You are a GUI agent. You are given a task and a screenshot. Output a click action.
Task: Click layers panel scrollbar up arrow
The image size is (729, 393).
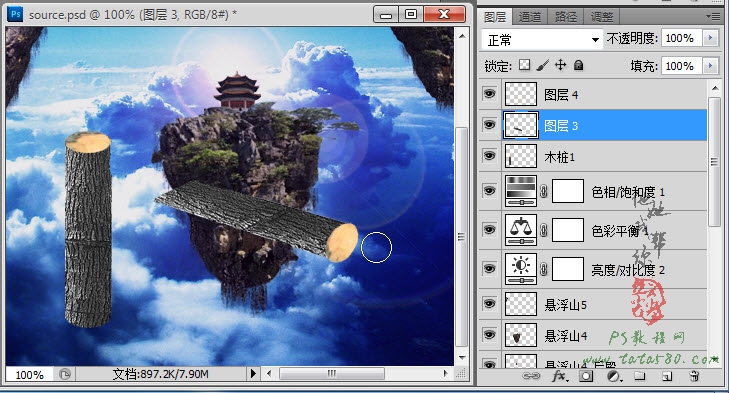pyautogui.click(x=715, y=87)
